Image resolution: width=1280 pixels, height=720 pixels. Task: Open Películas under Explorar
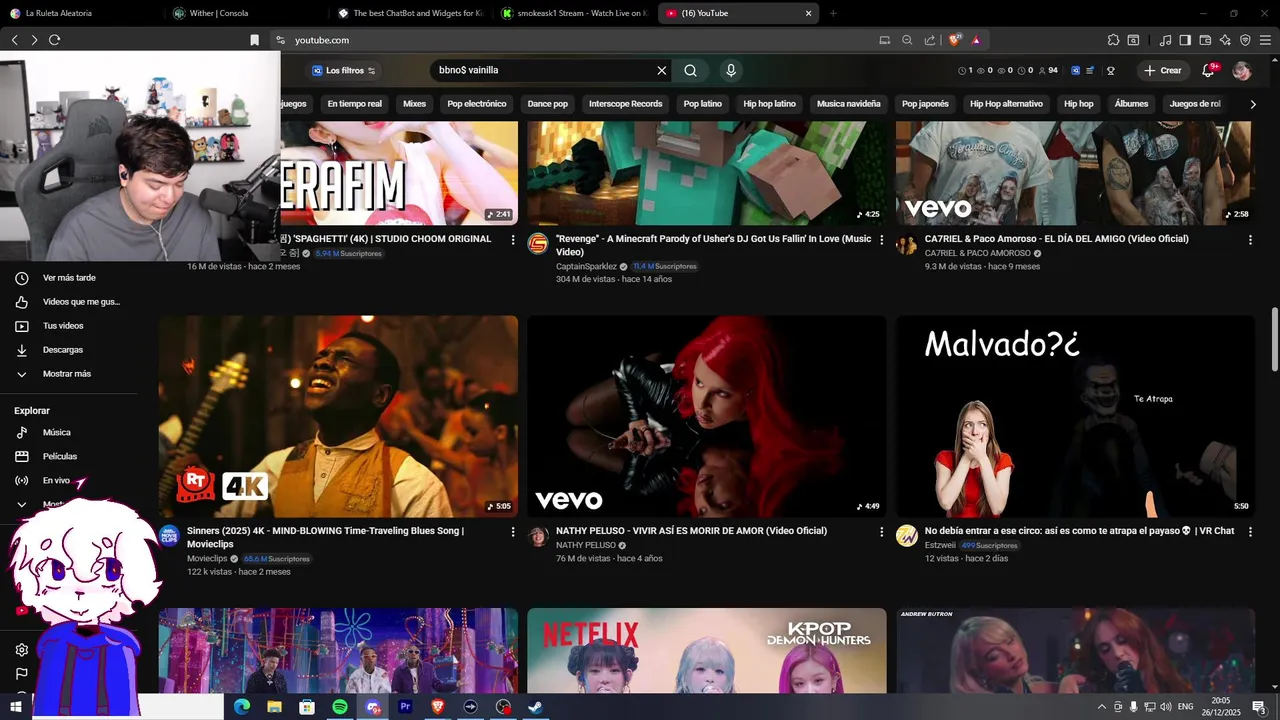(x=60, y=456)
